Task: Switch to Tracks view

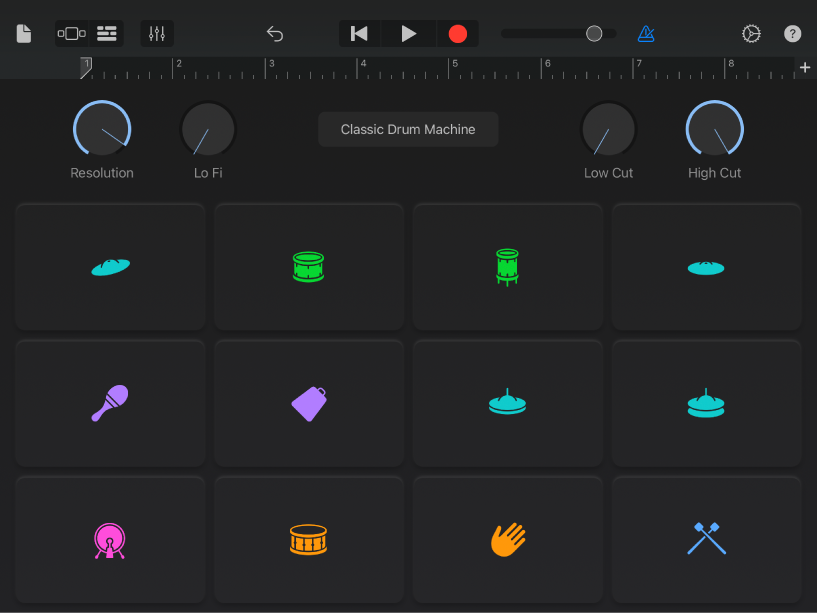Action: point(106,33)
